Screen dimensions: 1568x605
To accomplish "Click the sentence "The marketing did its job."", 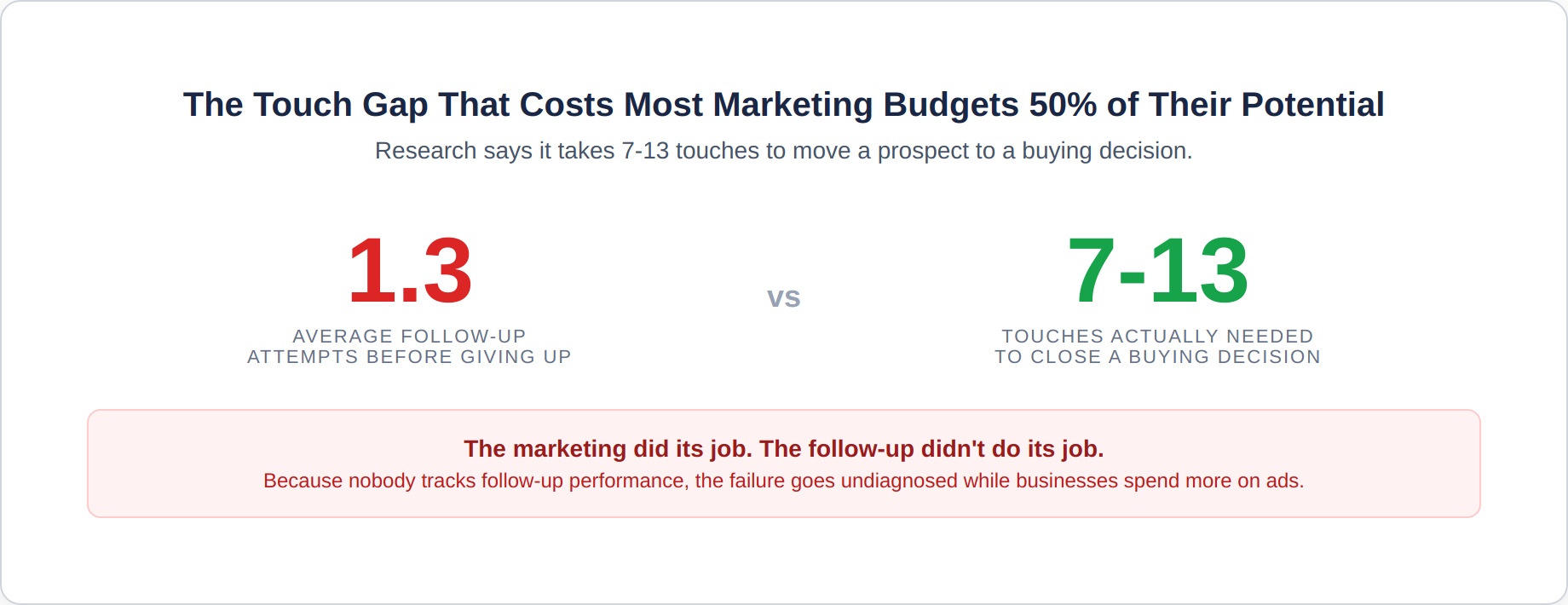I will (x=608, y=449).
